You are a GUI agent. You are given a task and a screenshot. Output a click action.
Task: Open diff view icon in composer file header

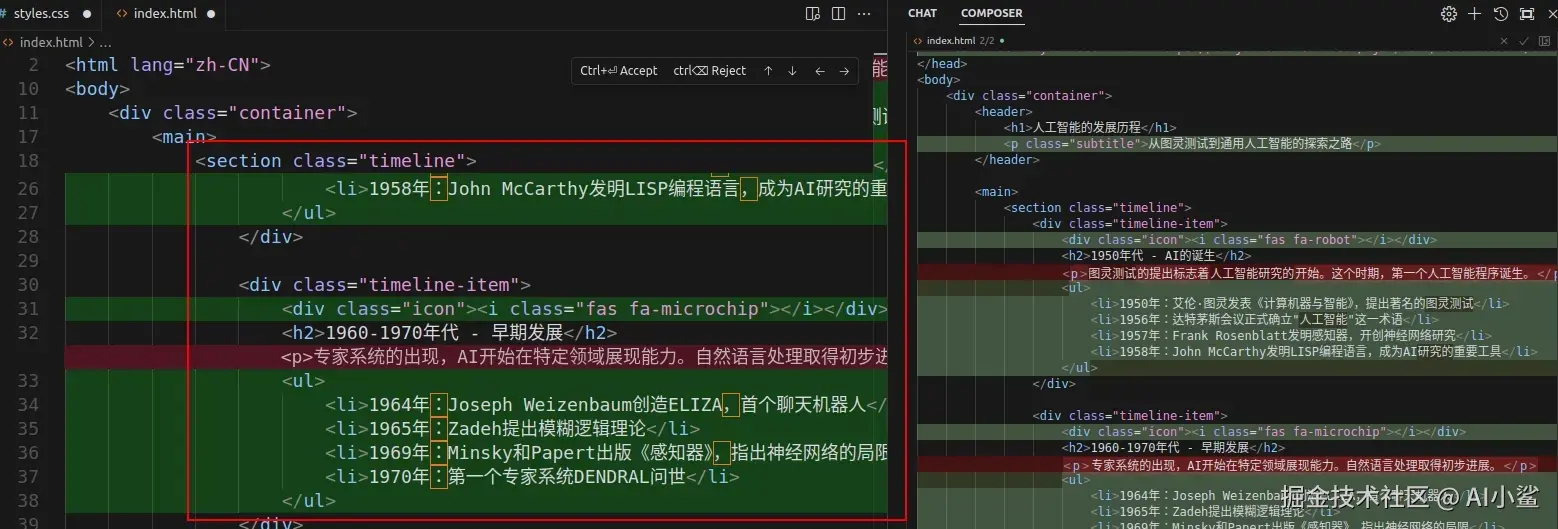point(1544,41)
